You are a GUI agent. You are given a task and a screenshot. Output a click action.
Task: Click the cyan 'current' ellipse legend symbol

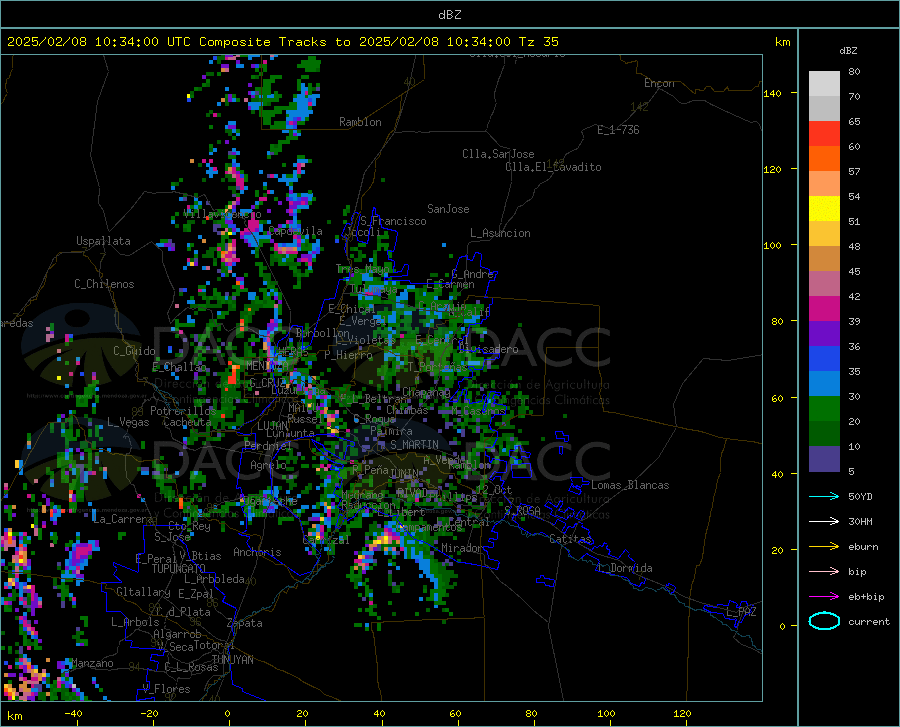click(824, 621)
